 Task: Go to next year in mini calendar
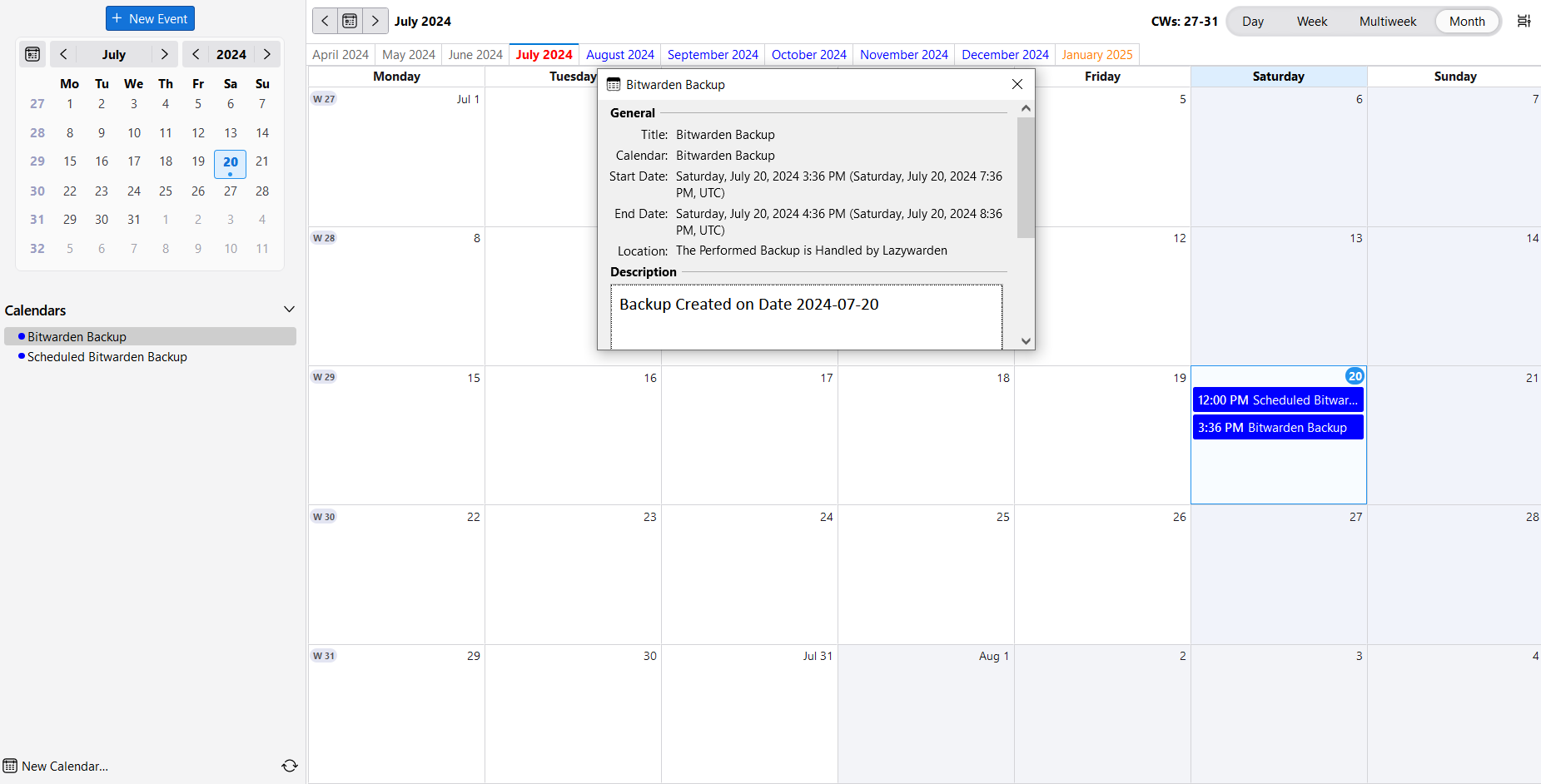[x=267, y=54]
